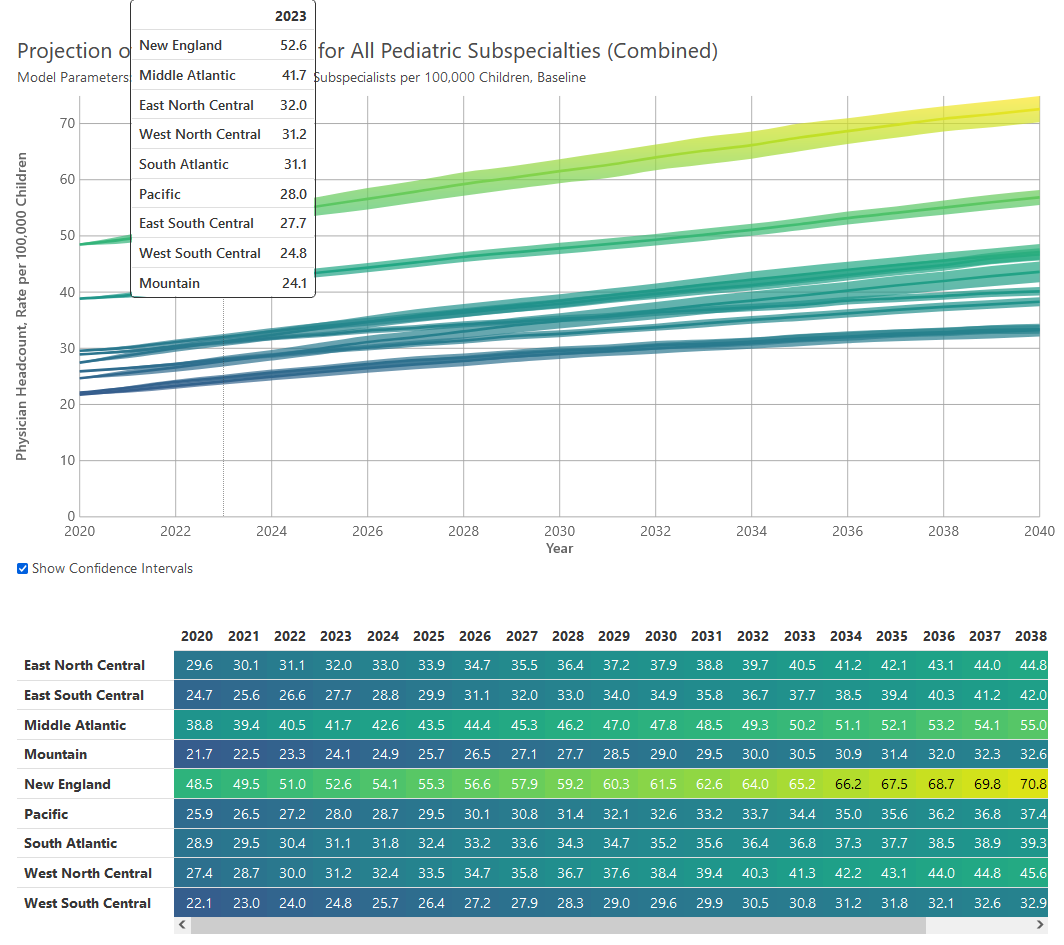Click the tooltip's Mountain row value 24.1

(294, 283)
